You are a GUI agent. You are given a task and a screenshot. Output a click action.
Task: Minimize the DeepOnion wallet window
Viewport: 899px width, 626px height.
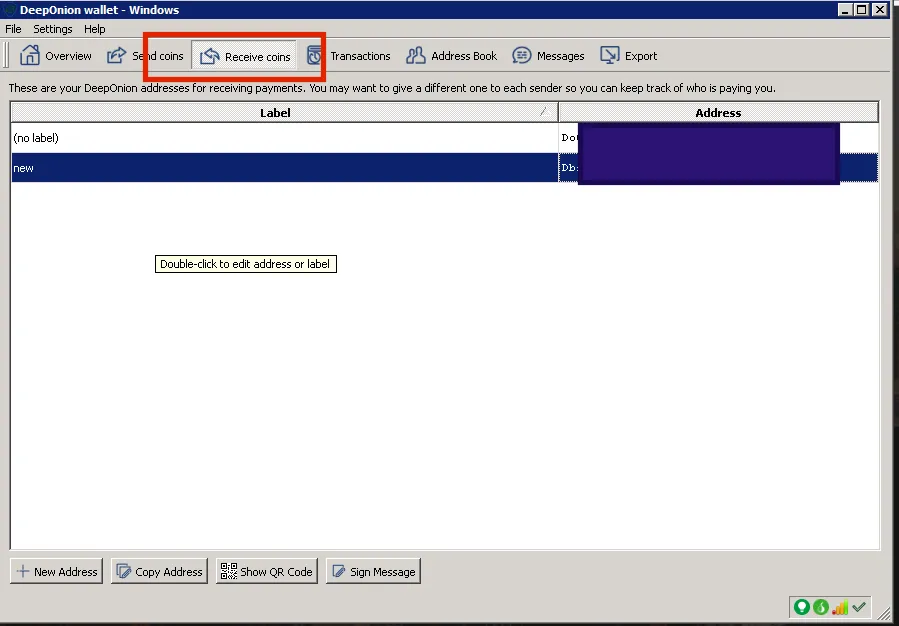tap(845, 10)
